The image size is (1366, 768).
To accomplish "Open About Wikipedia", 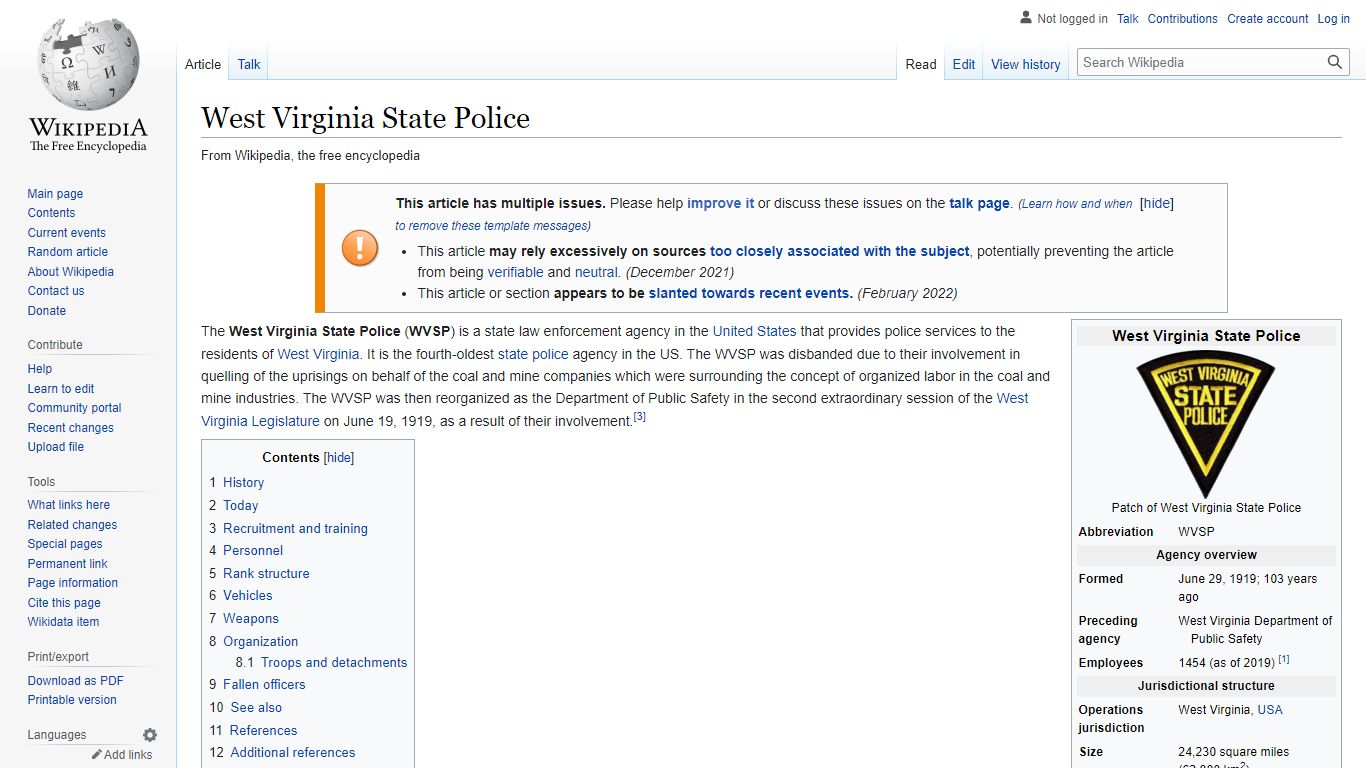I will (x=70, y=272).
